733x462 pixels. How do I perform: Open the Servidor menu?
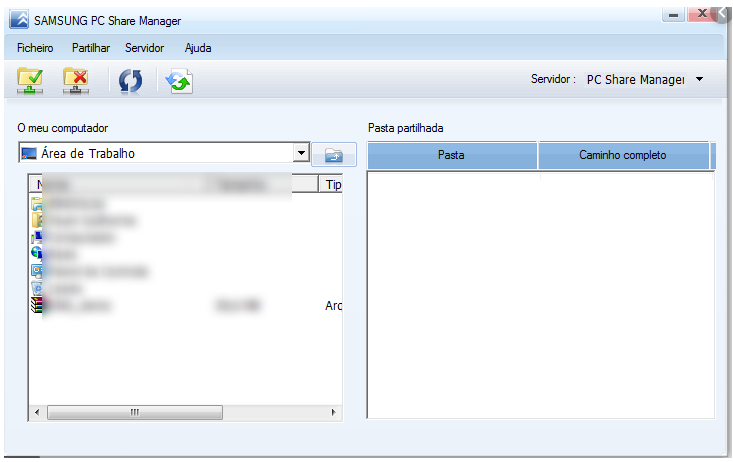[144, 48]
